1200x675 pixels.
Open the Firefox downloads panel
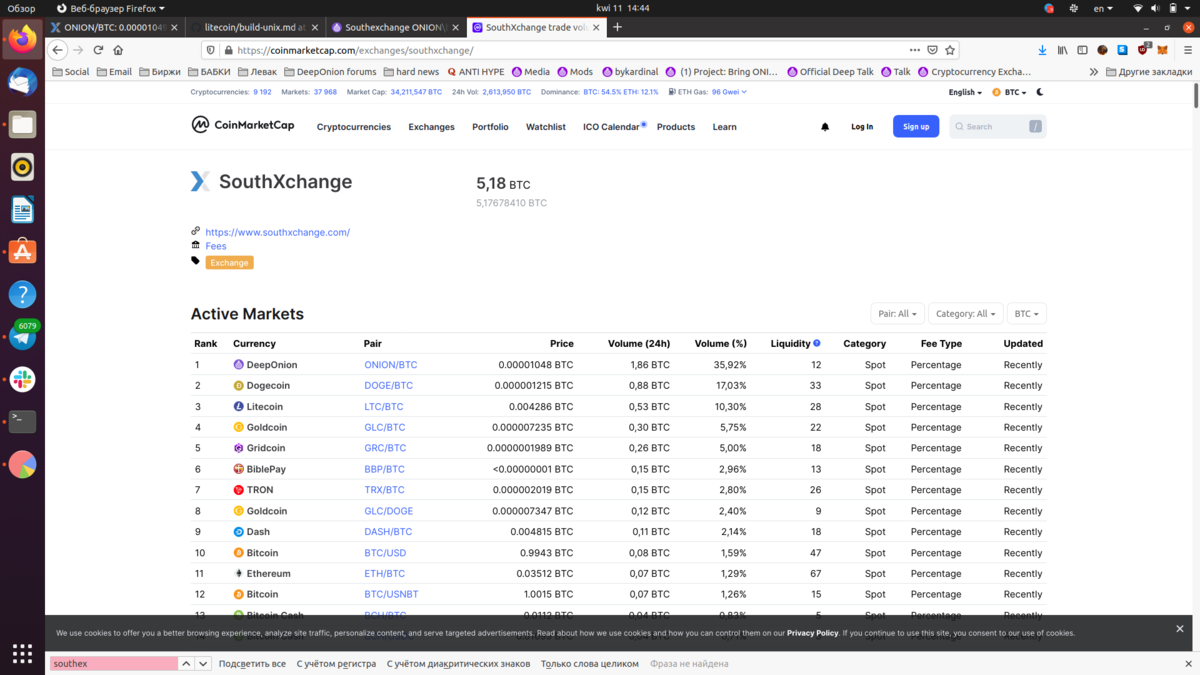1042,50
